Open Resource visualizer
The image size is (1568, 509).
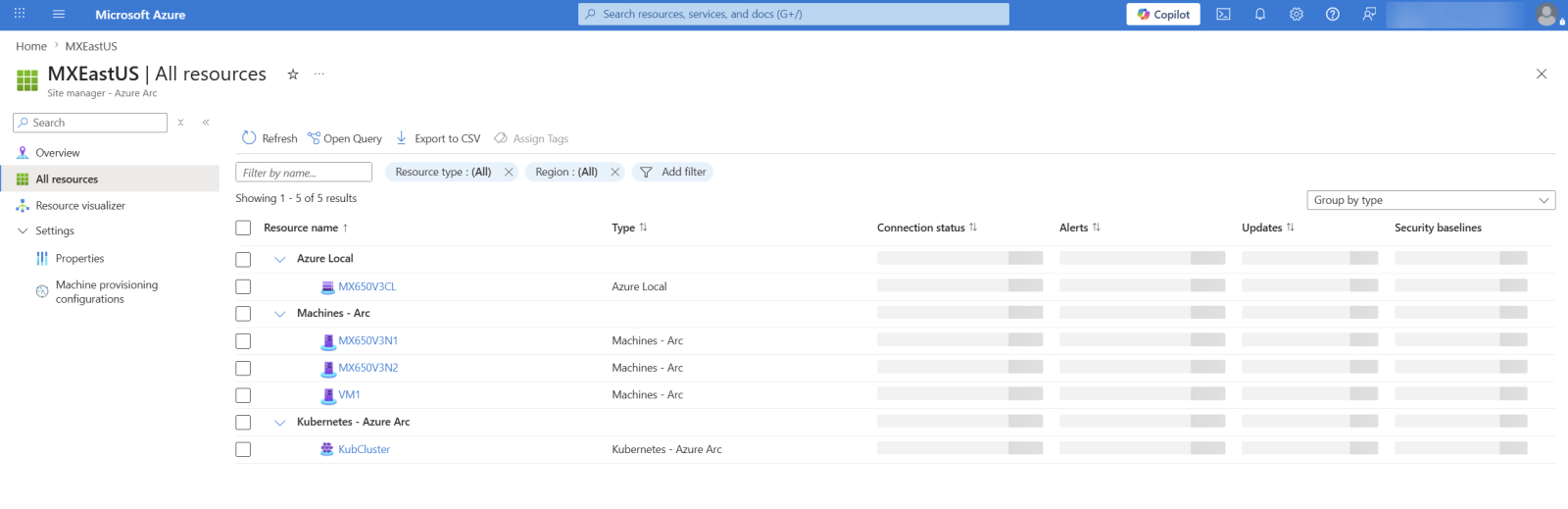(x=80, y=206)
